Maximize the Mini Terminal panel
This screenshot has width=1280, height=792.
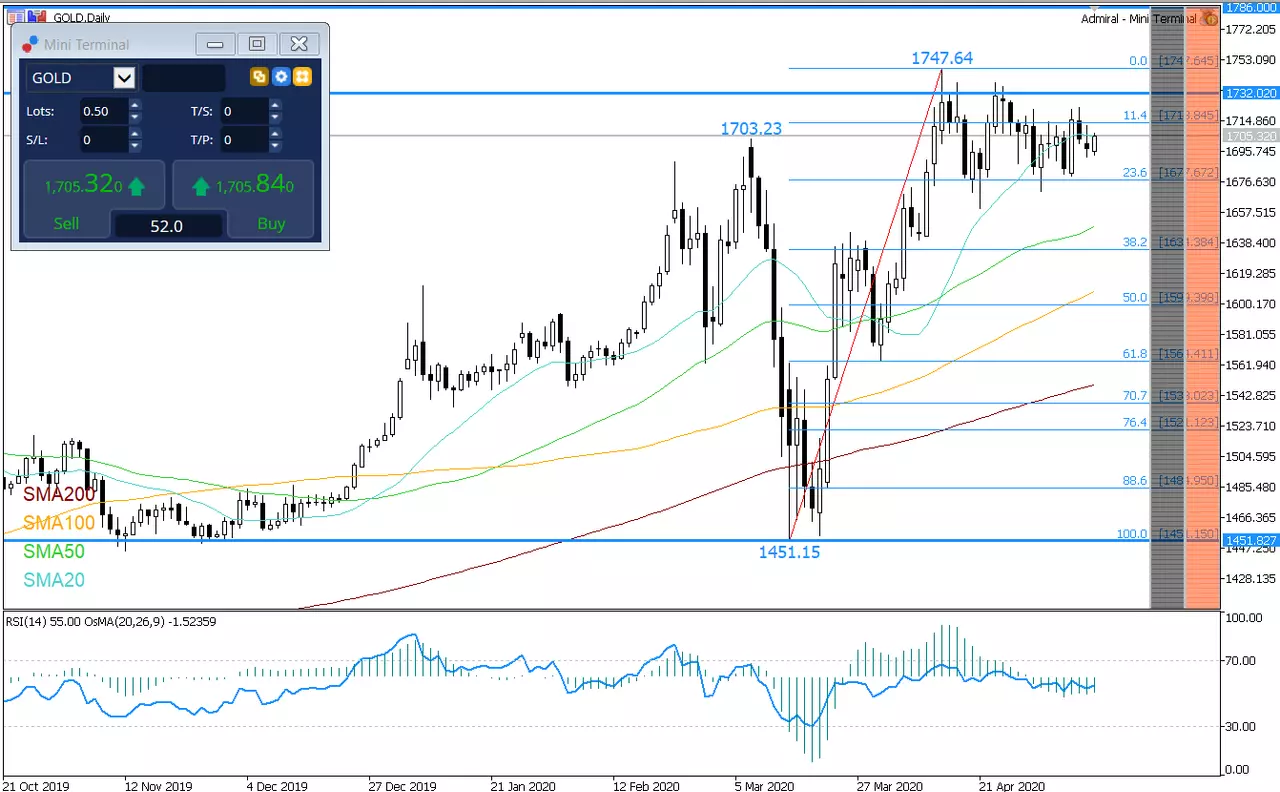click(257, 44)
